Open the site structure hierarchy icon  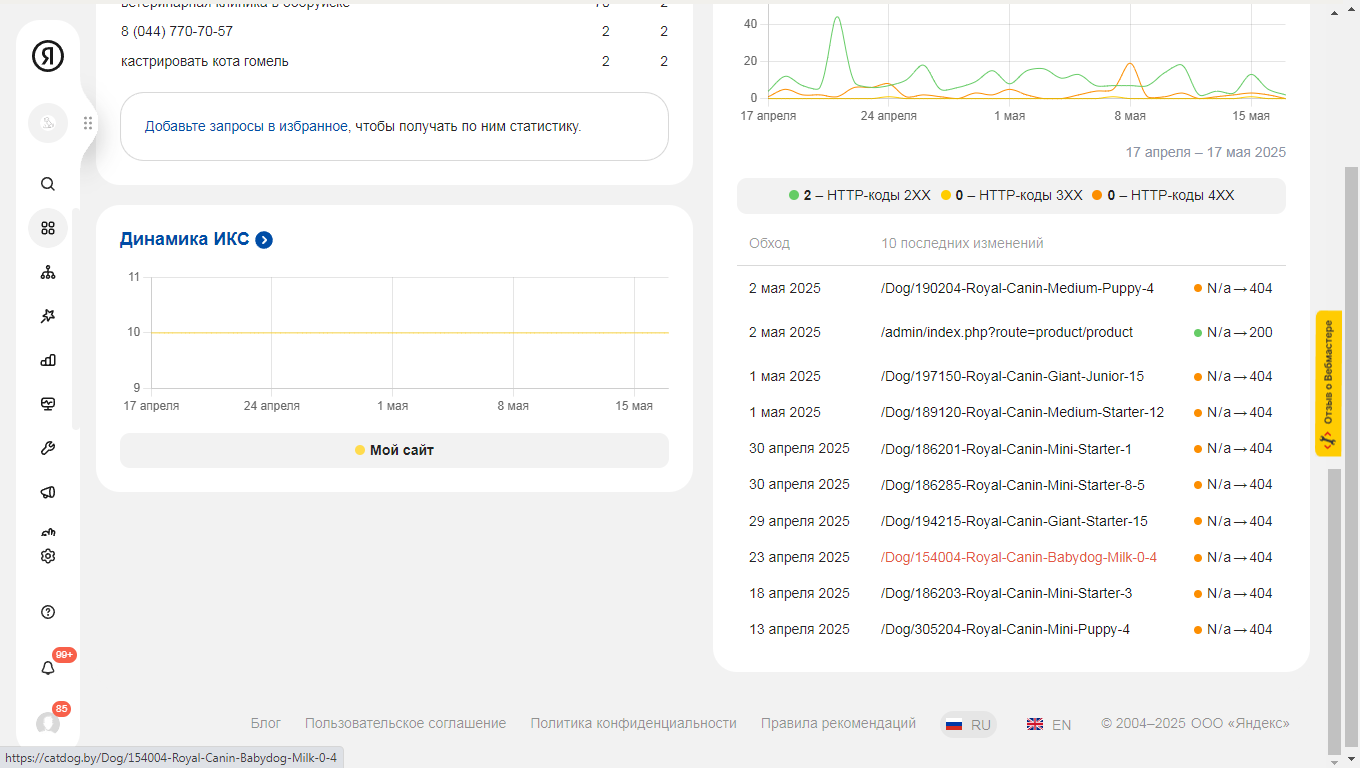(x=48, y=272)
